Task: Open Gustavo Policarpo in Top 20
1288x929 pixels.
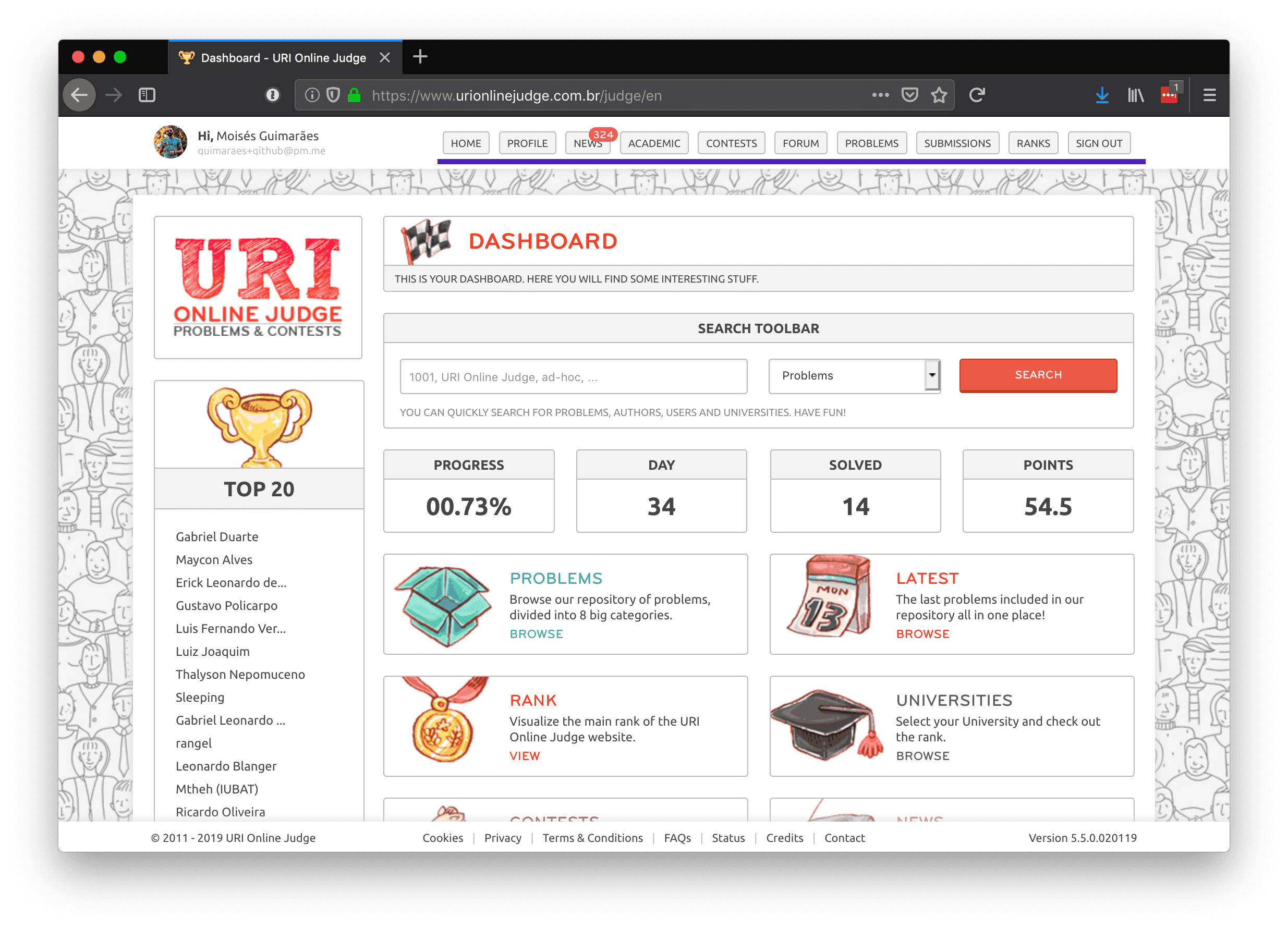Action: point(227,605)
